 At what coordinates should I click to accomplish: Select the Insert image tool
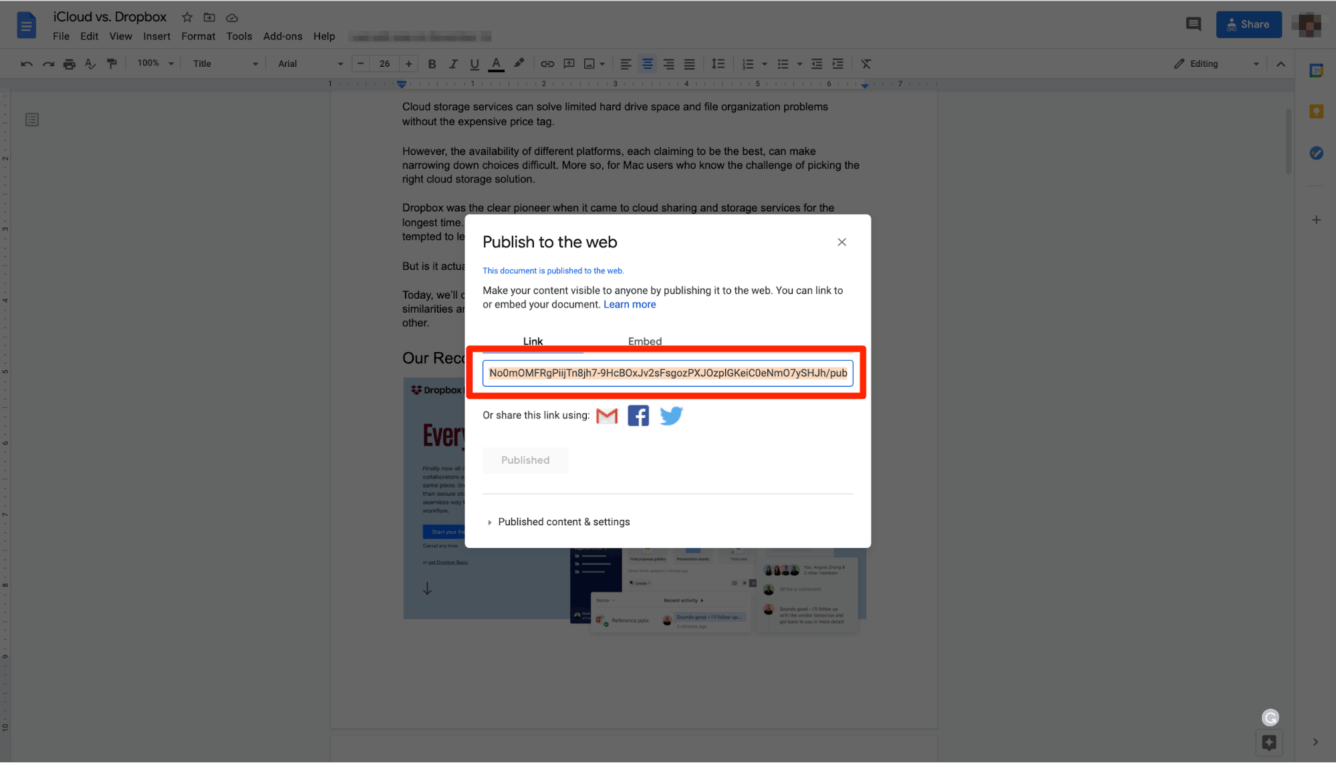point(589,63)
